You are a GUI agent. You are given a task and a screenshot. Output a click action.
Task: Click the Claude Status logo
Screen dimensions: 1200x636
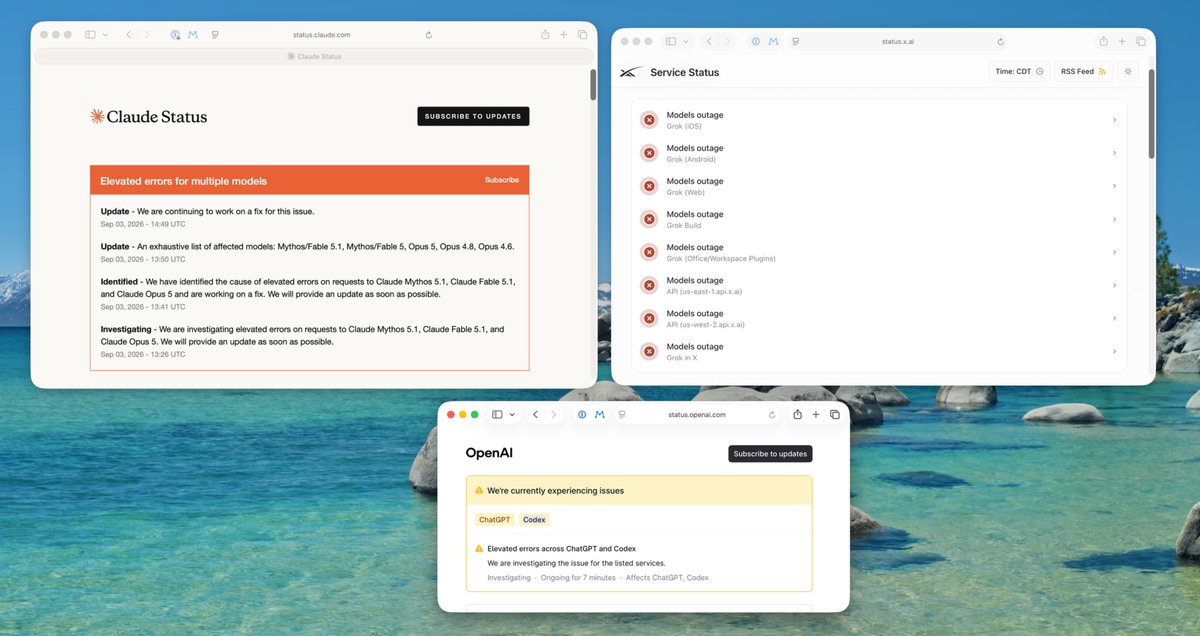(x=149, y=116)
